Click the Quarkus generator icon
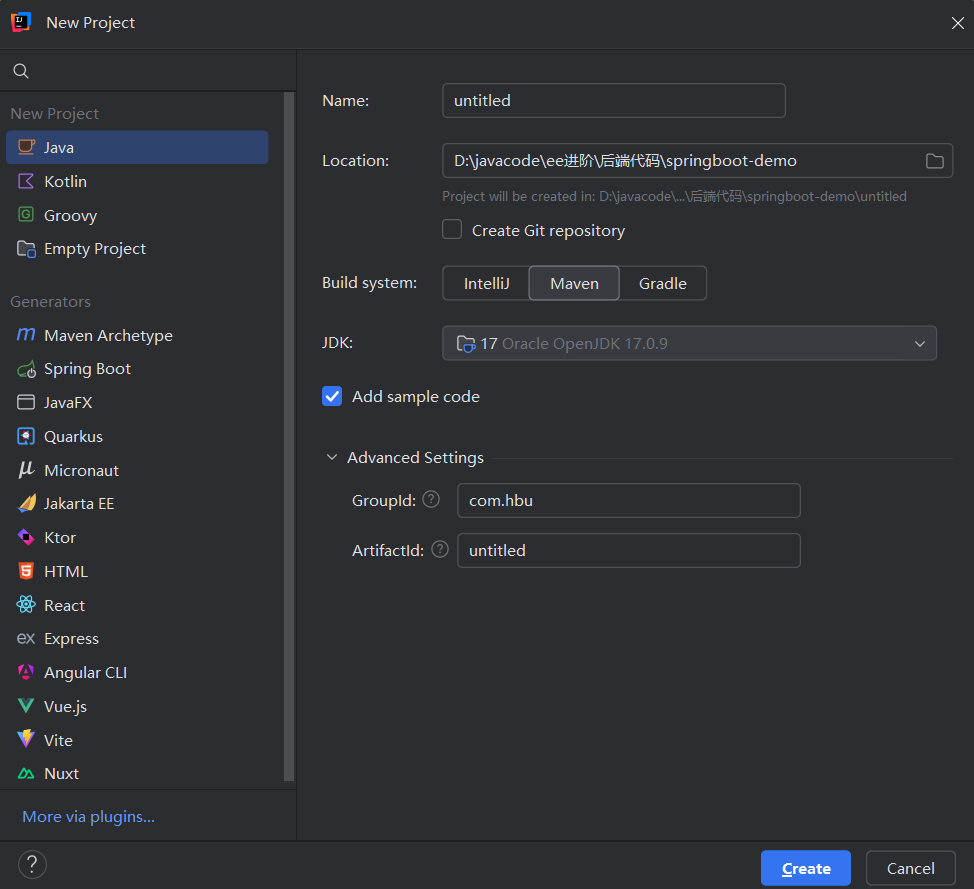This screenshot has width=974, height=889. click(x=26, y=436)
